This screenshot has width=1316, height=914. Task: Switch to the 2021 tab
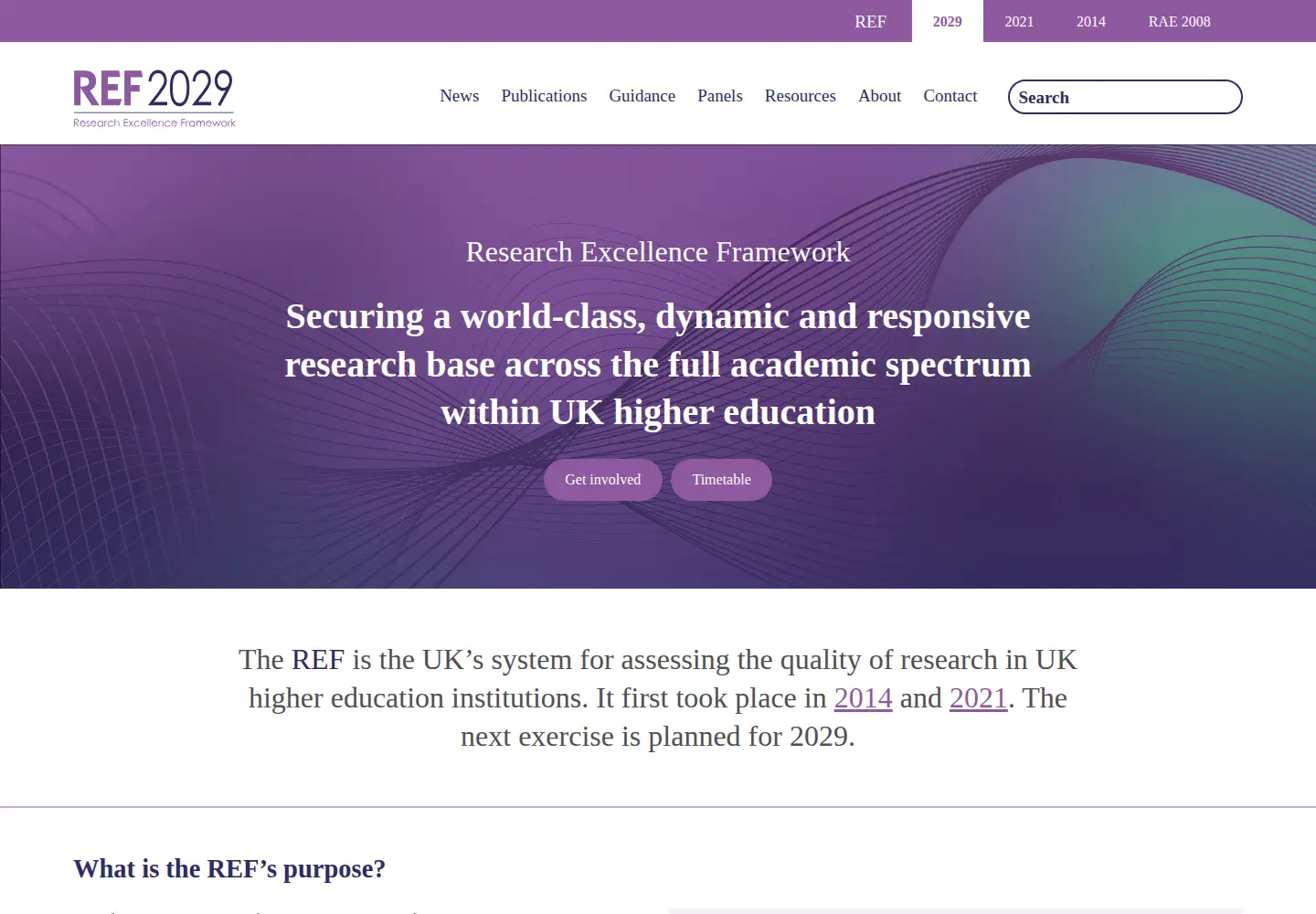[1019, 21]
